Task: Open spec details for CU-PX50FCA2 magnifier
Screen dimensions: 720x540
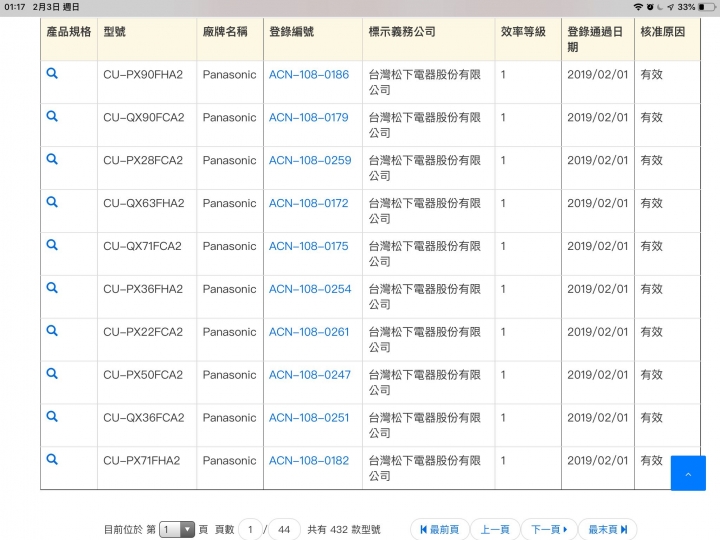Action: (x=52, y=373)
